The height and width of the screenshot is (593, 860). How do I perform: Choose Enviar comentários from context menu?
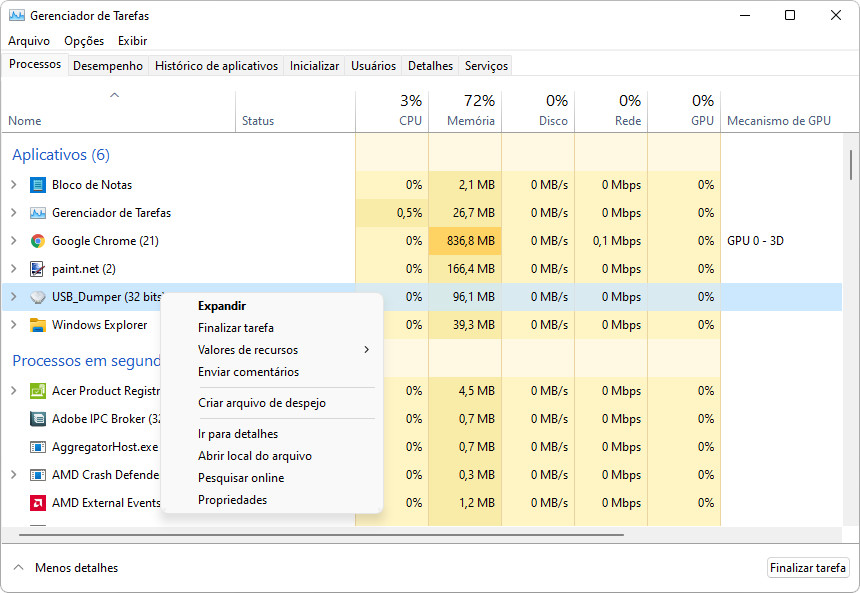[x=272, y=371]
